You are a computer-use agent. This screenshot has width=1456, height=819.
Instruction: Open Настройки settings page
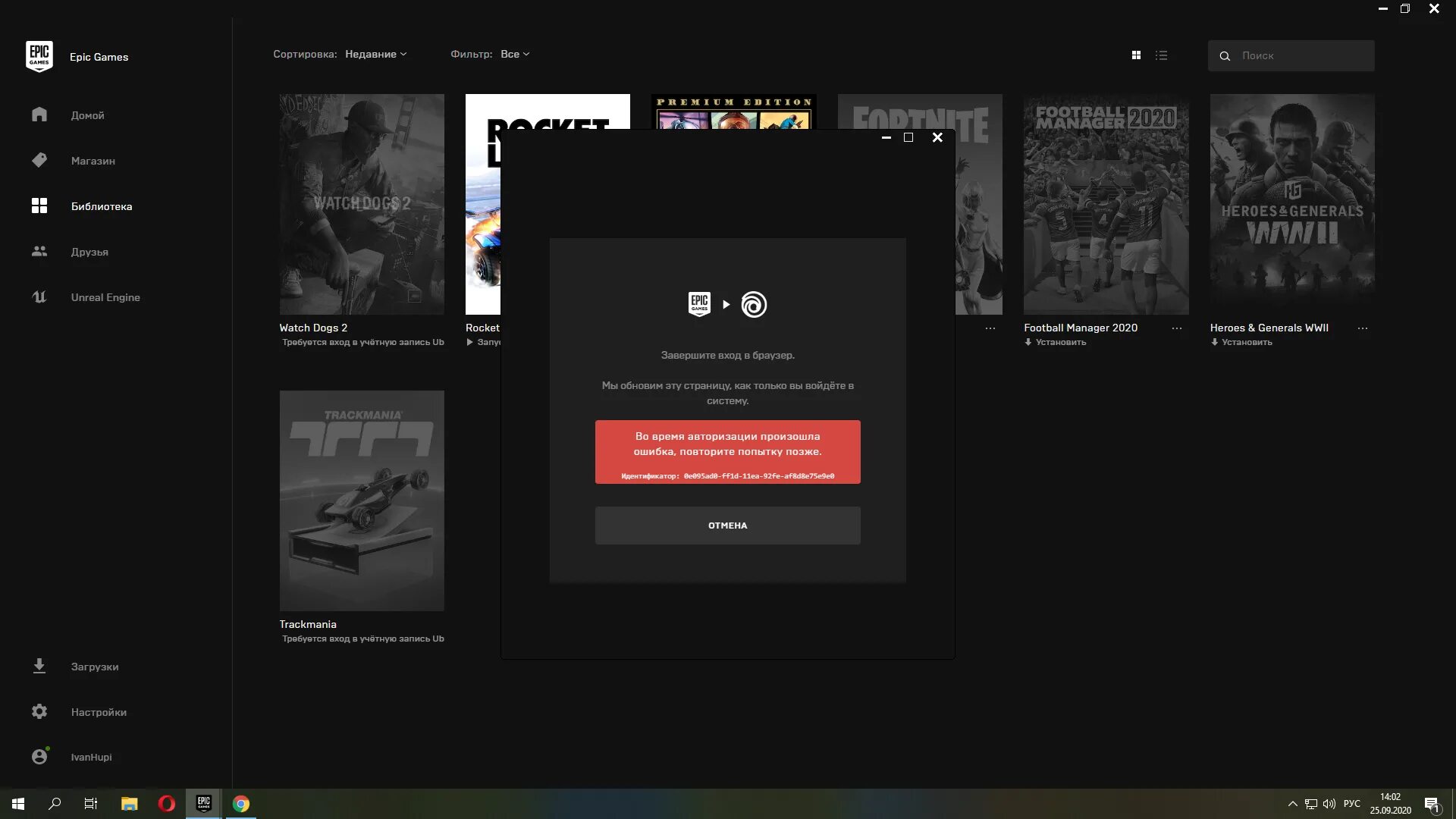(99, 712)
